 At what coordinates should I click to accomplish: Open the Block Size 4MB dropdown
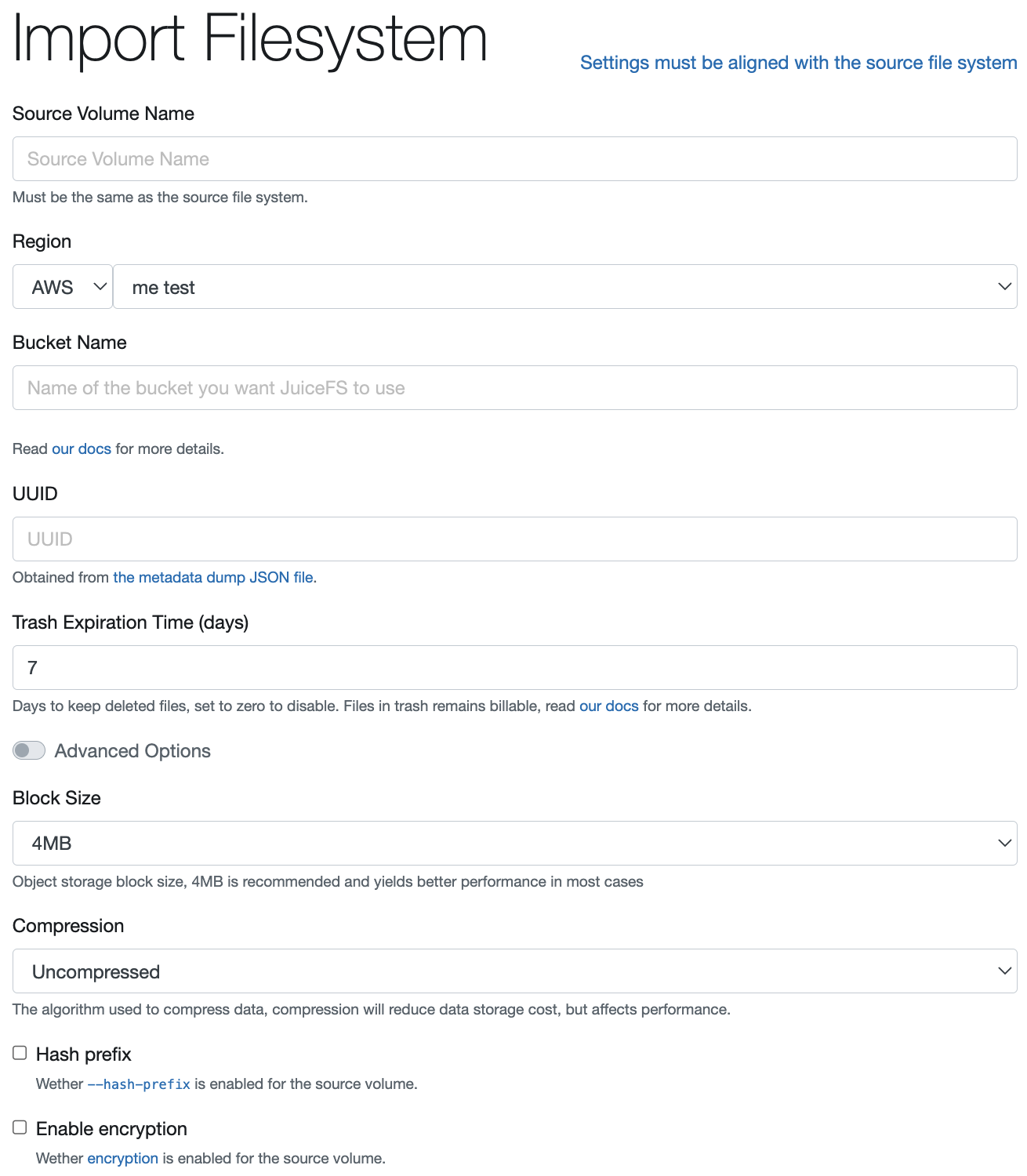tap(514, 843)
